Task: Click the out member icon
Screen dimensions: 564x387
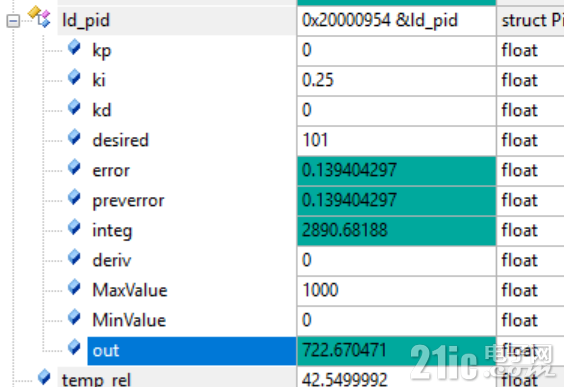Action: pos(74,347)
